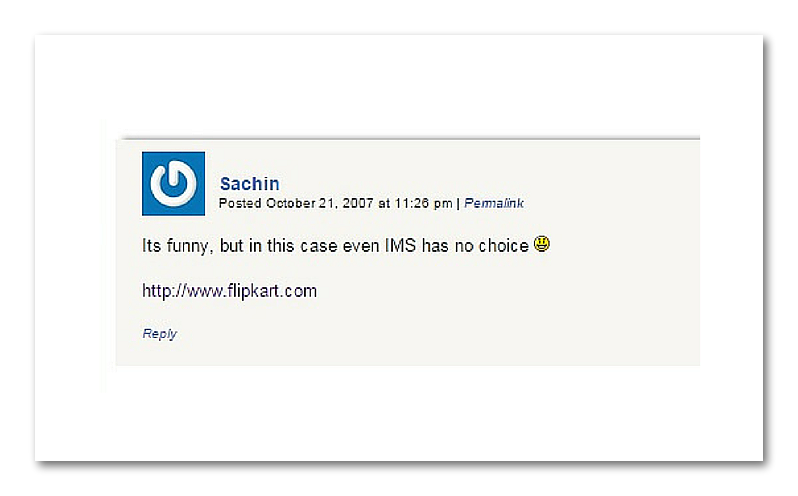Image resolution: width=798 pixels, height=496 pixels.
Task: Click the word 'IMS' in the comment
Action: point(401,245)
